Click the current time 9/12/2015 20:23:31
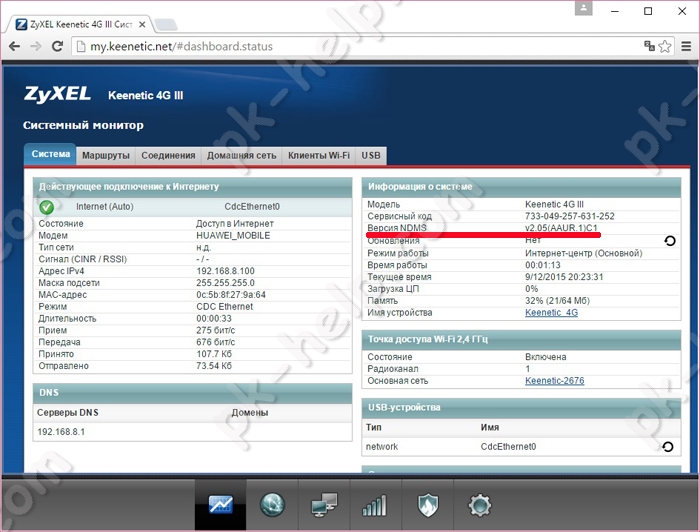Viewport: 700px width, 532px height. 564,277
